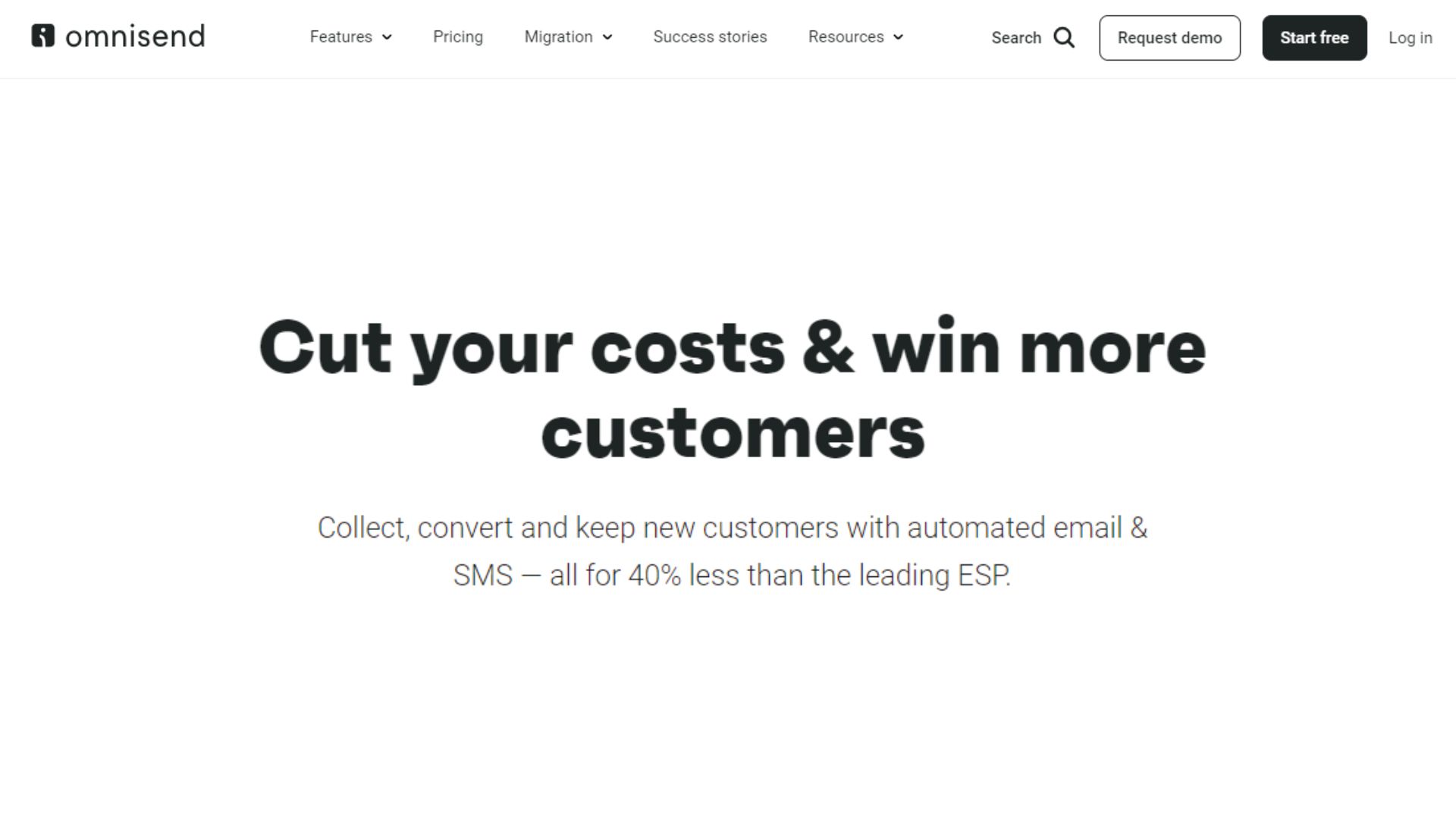Image resolution: width=1456 pixels, height=819 pixels.
Task: Click the Success stories menu item
Action: 710,37
